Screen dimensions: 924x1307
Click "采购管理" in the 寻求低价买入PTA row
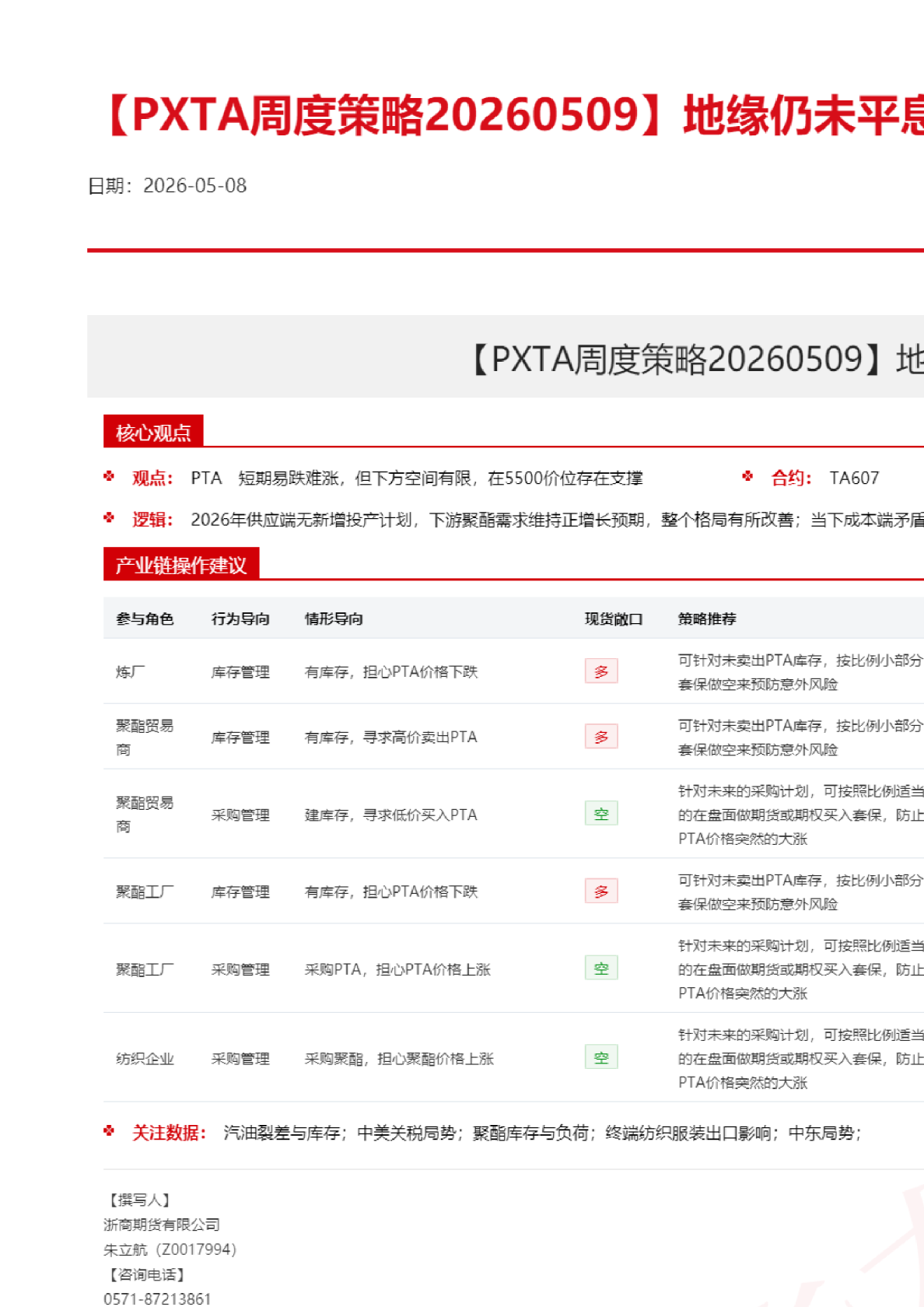tap(240, 815)
